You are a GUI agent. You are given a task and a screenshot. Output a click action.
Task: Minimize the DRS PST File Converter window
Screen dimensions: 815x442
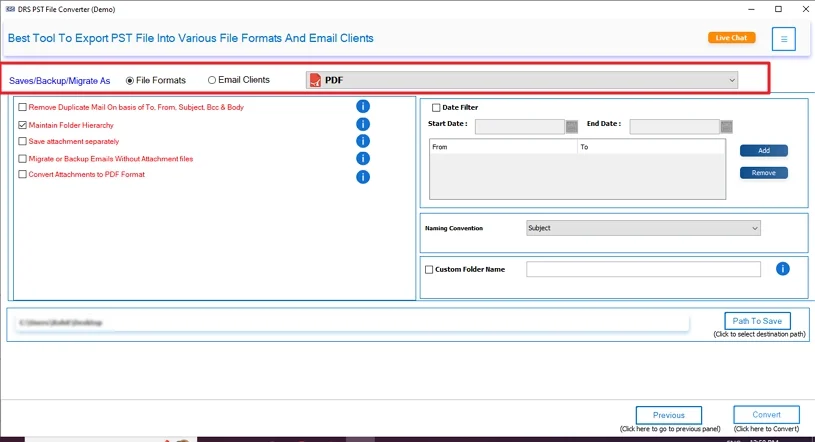[x=751, y=9]
